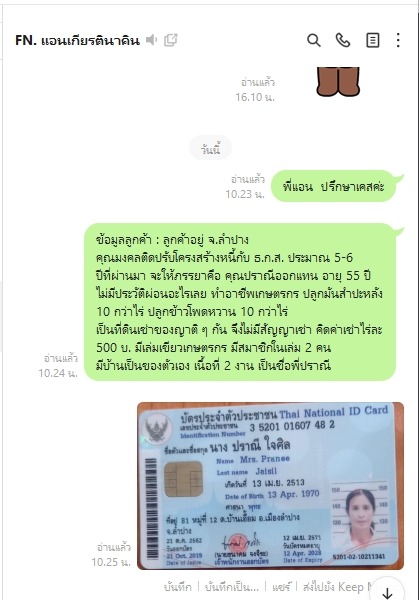
Task: Click the 10.24 น. read timestamp
Action: tap(58, 373)
